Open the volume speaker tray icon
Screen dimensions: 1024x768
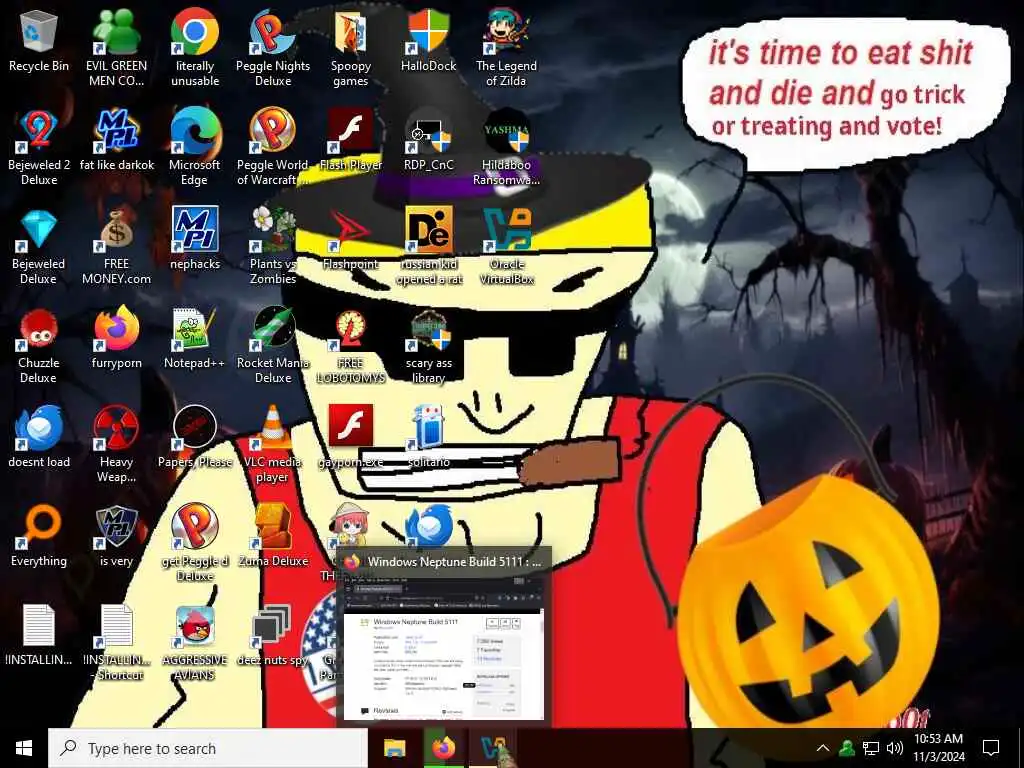click(x=895, y=748)
